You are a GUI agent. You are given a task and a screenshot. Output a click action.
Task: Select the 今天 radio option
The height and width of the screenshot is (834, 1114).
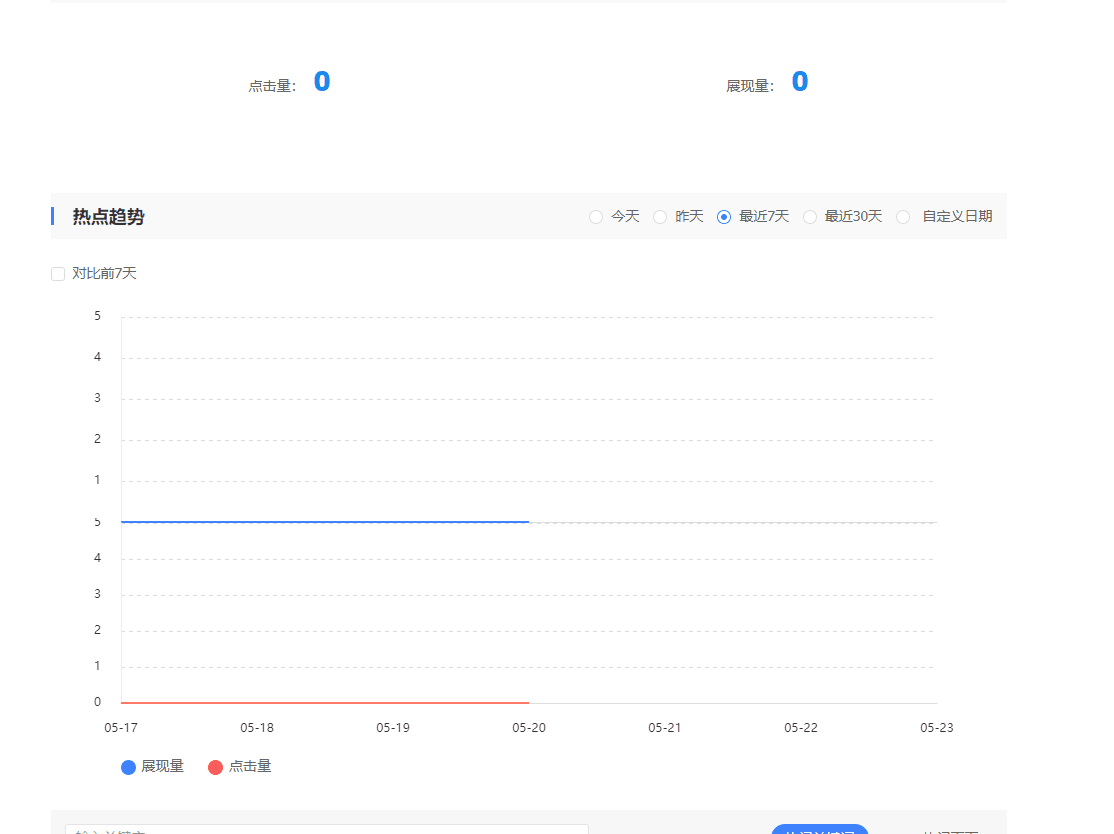[596, 217]
